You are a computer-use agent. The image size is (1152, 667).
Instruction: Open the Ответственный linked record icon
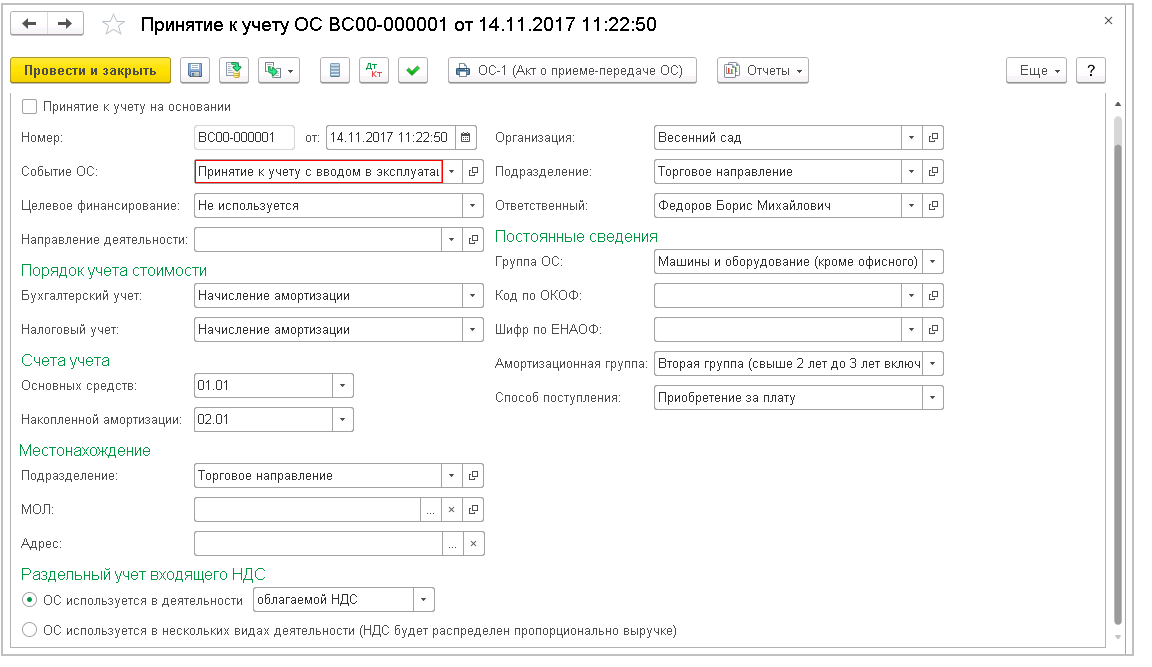pos(933,206)
